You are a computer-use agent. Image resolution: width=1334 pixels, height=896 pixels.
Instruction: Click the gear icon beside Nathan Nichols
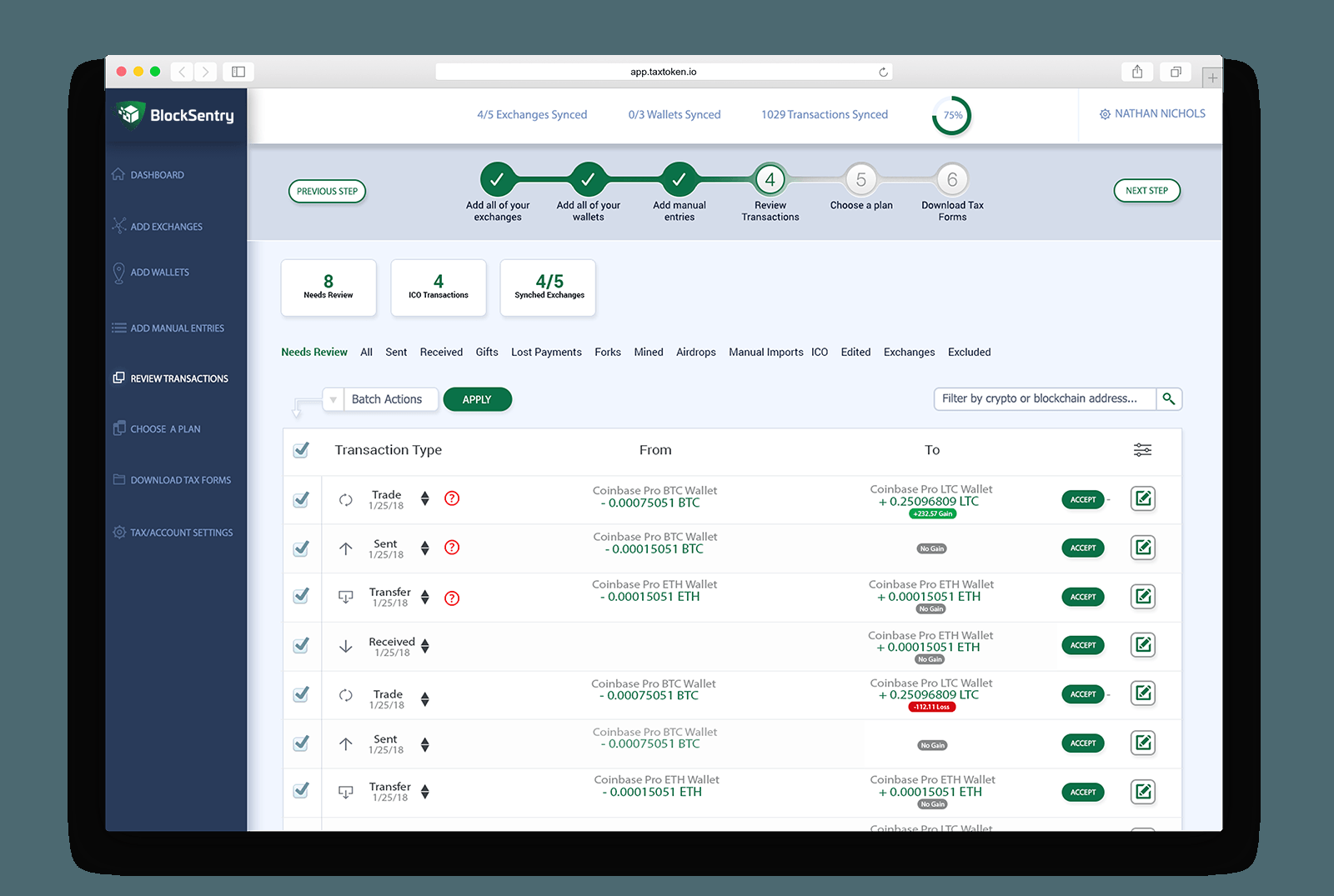1105,114
